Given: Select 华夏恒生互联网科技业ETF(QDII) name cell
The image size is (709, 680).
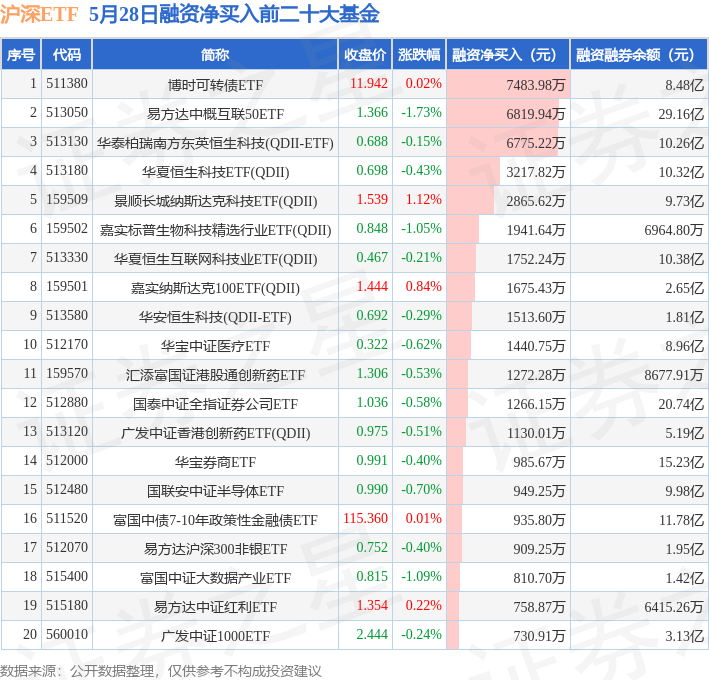Looking at the screenshot, I should click(x=215, y=259).
